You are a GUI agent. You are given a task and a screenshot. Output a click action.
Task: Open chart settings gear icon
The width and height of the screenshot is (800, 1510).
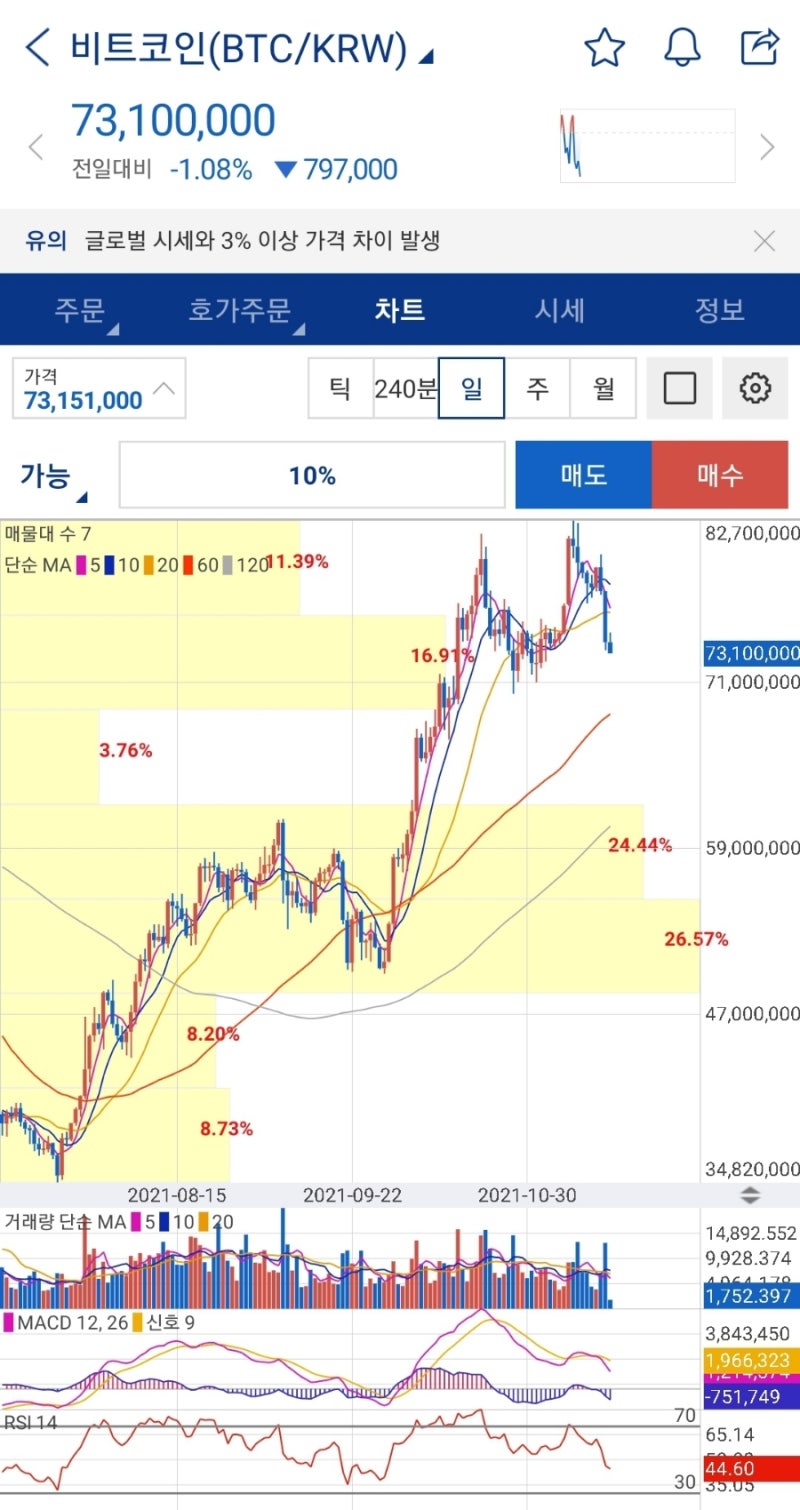(756, 389)
